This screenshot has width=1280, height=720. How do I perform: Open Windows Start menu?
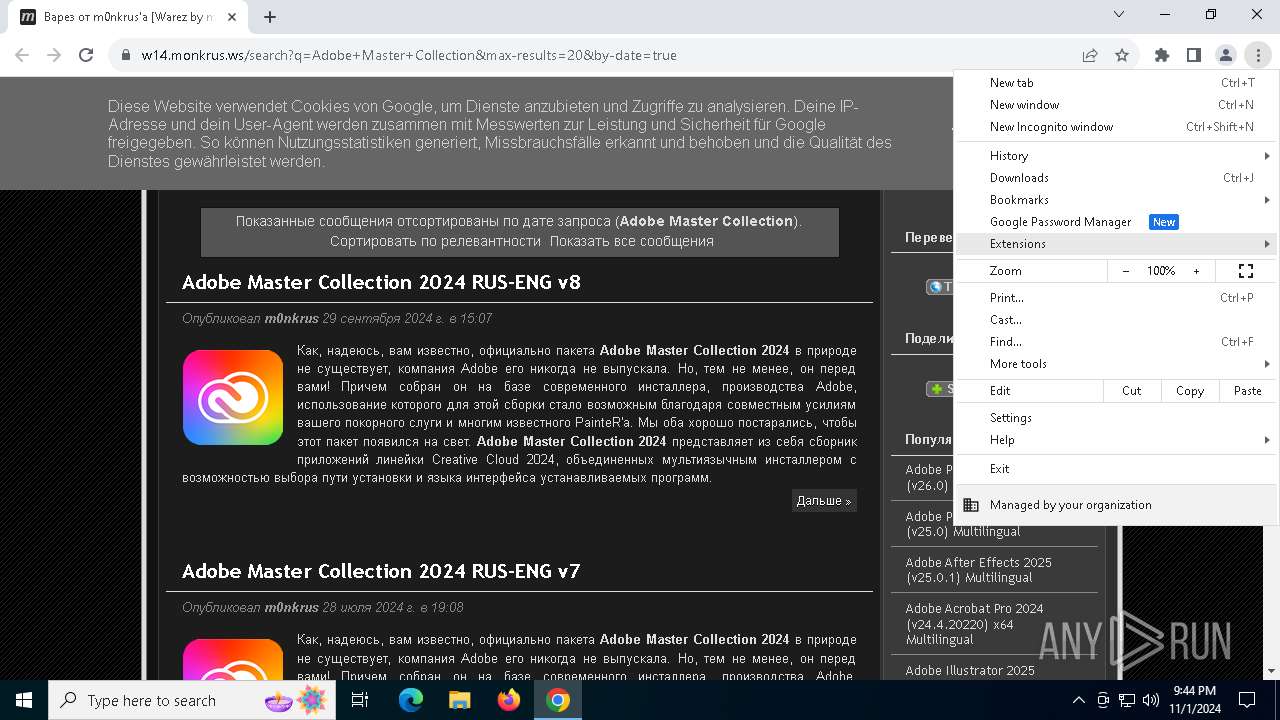[x=24, y=700]
